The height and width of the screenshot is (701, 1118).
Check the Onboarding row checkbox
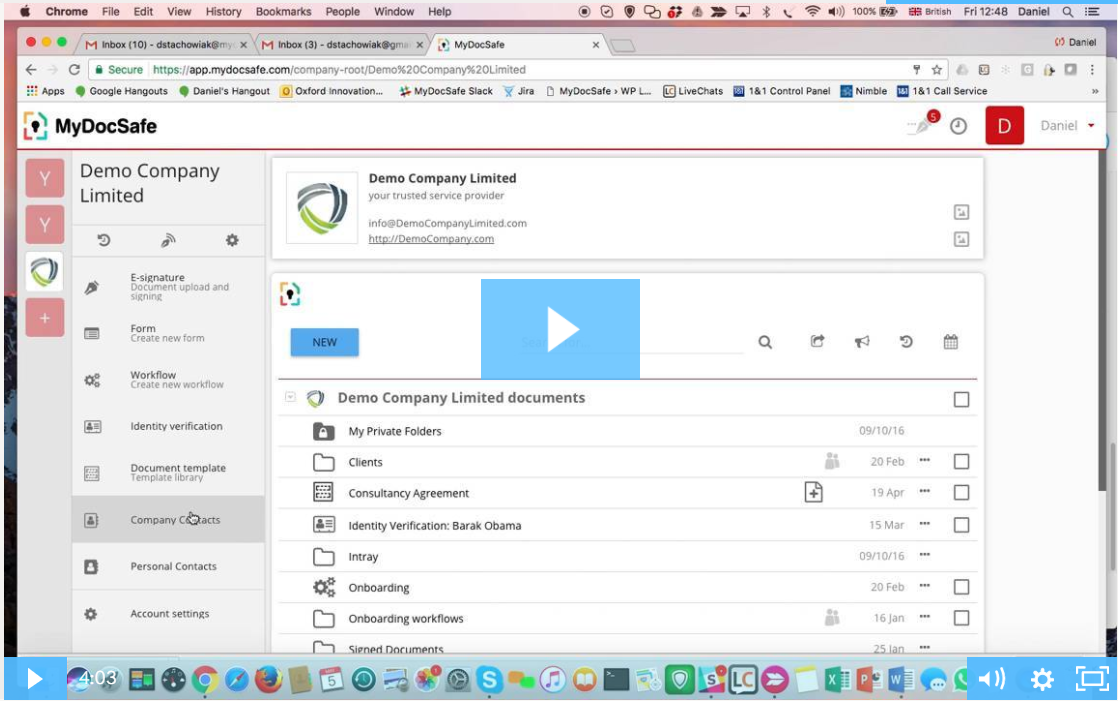tap(961, 587)
